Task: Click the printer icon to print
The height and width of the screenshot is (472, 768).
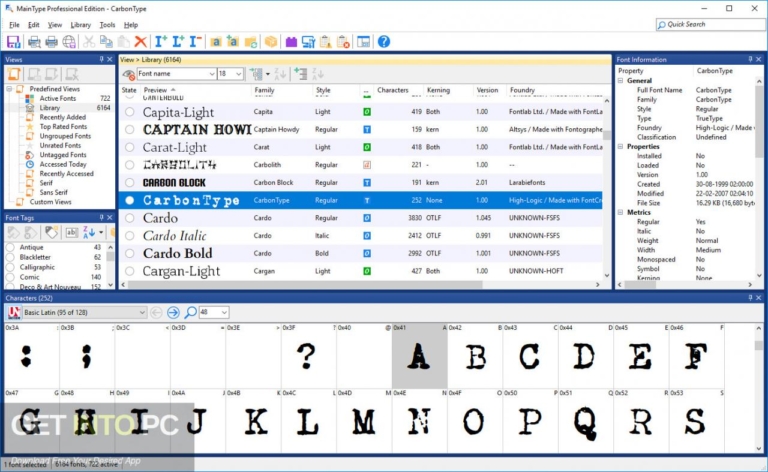Action: (x=51, y=42)
